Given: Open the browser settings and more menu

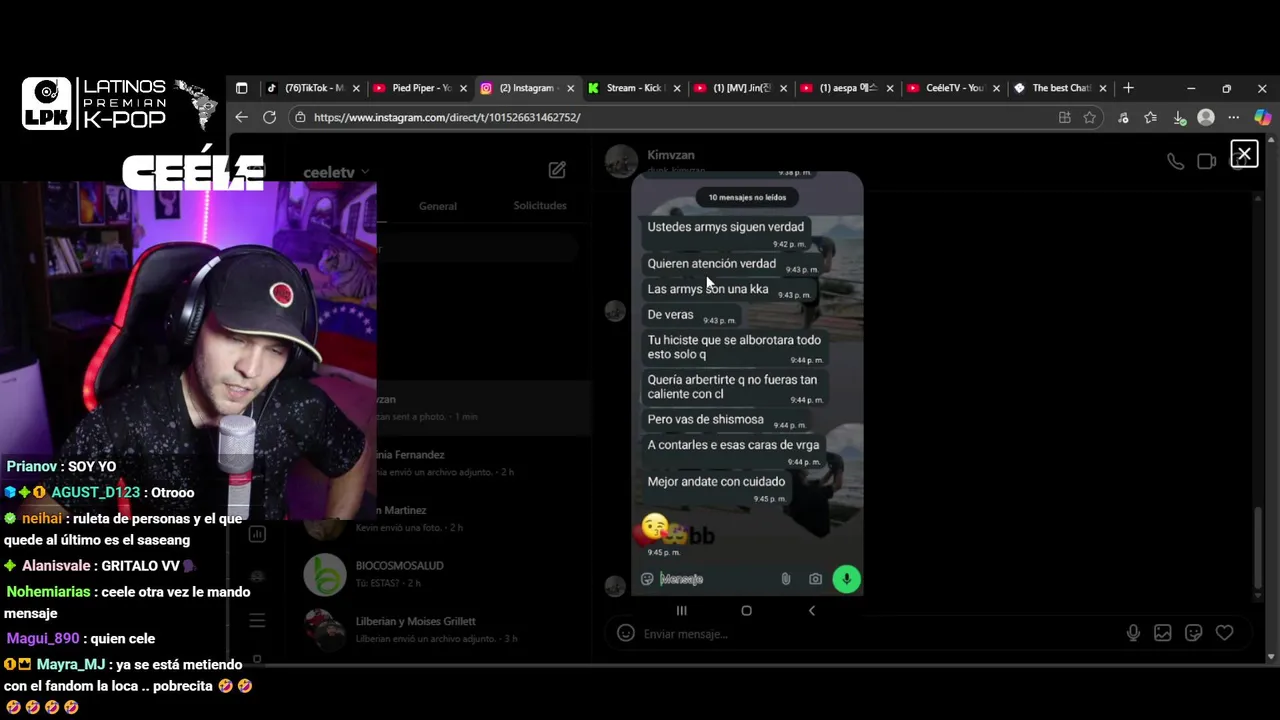Looking at the screenshot, I should coord(1234,117).
